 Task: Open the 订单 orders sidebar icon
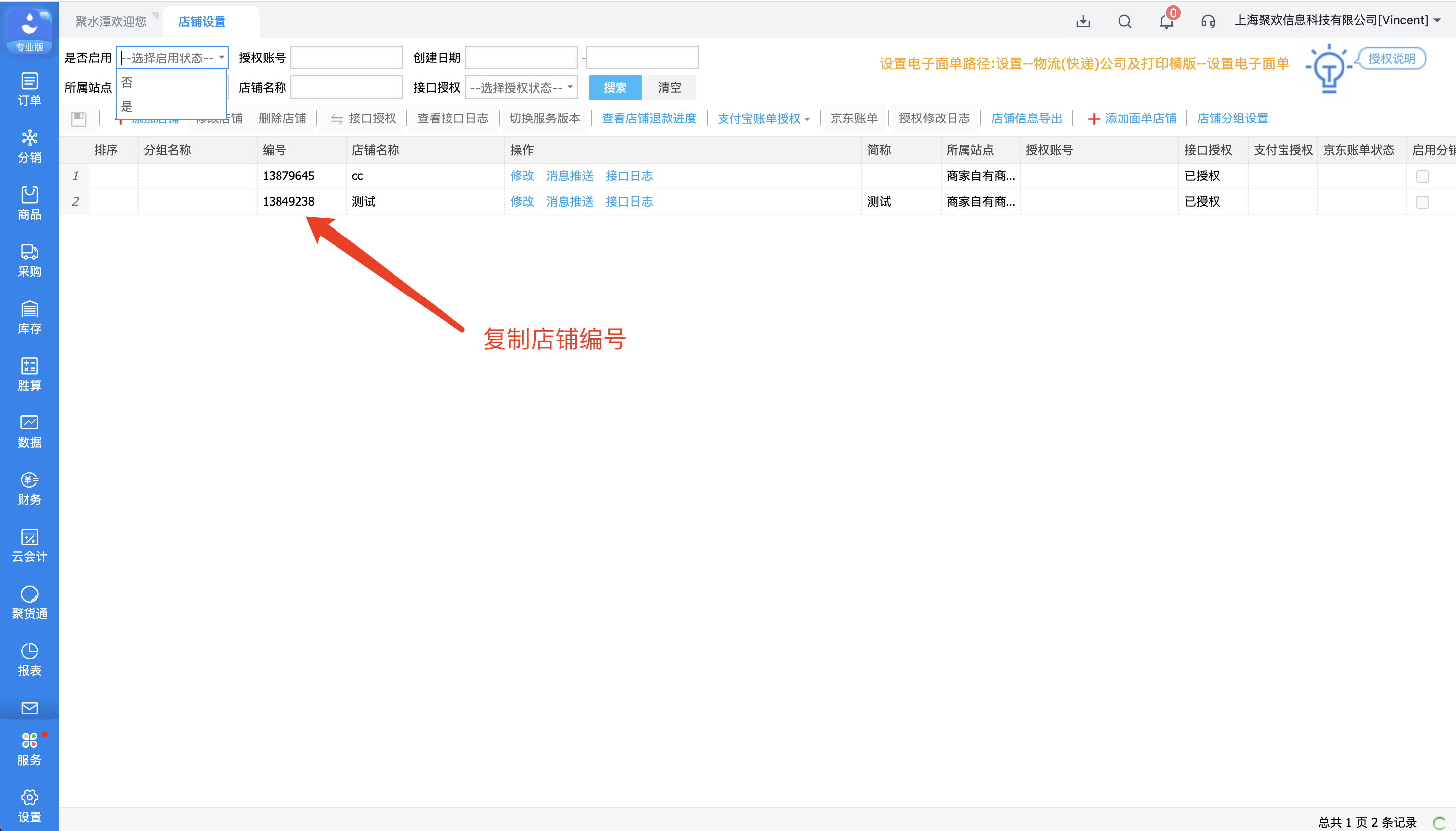[x=29, y=89]
